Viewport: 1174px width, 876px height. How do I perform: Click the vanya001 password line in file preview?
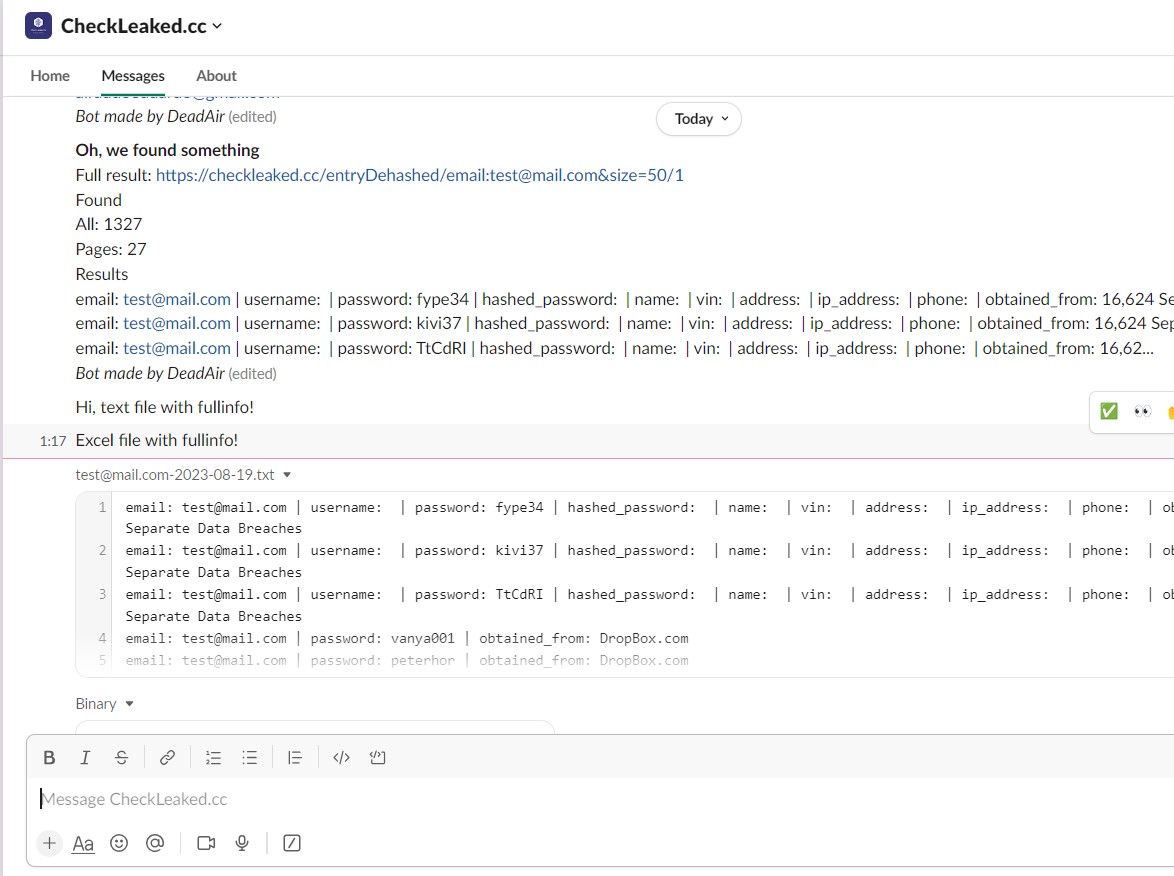pos(407,639)
